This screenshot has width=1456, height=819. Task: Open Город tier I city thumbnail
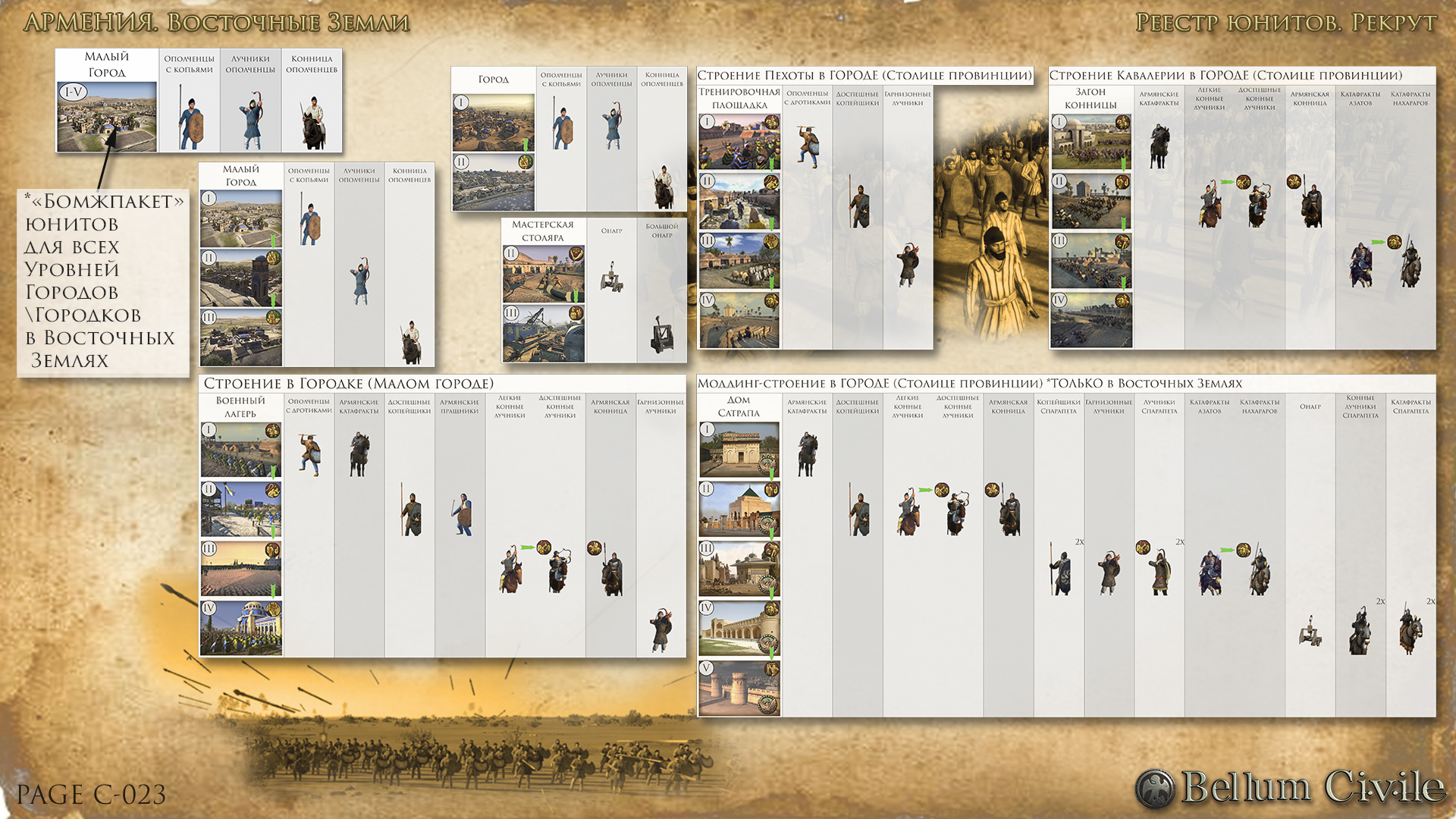(x=494, y=123)
